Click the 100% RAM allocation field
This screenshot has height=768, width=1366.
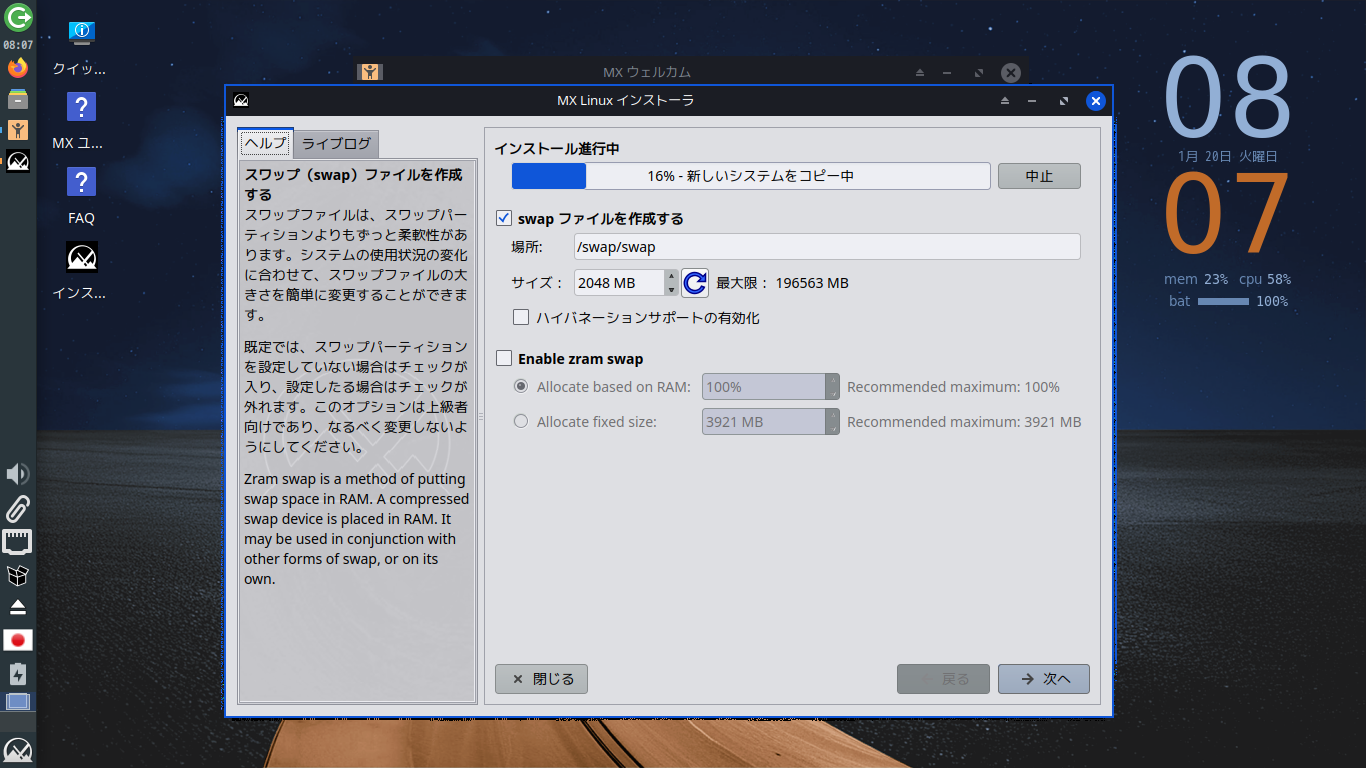tap(764, 387)
